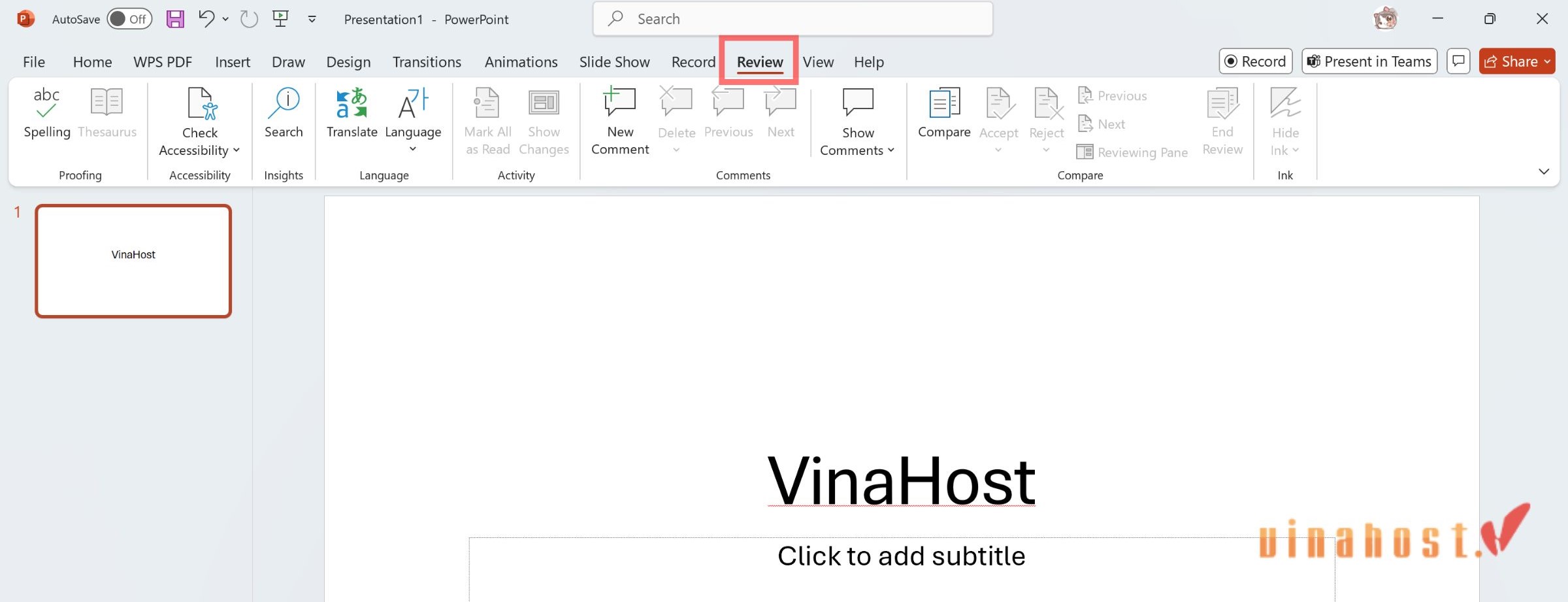Viewport: 1568px width, 602px height.
Task: Click the Compare presentations button
Action: coord(944,113)
